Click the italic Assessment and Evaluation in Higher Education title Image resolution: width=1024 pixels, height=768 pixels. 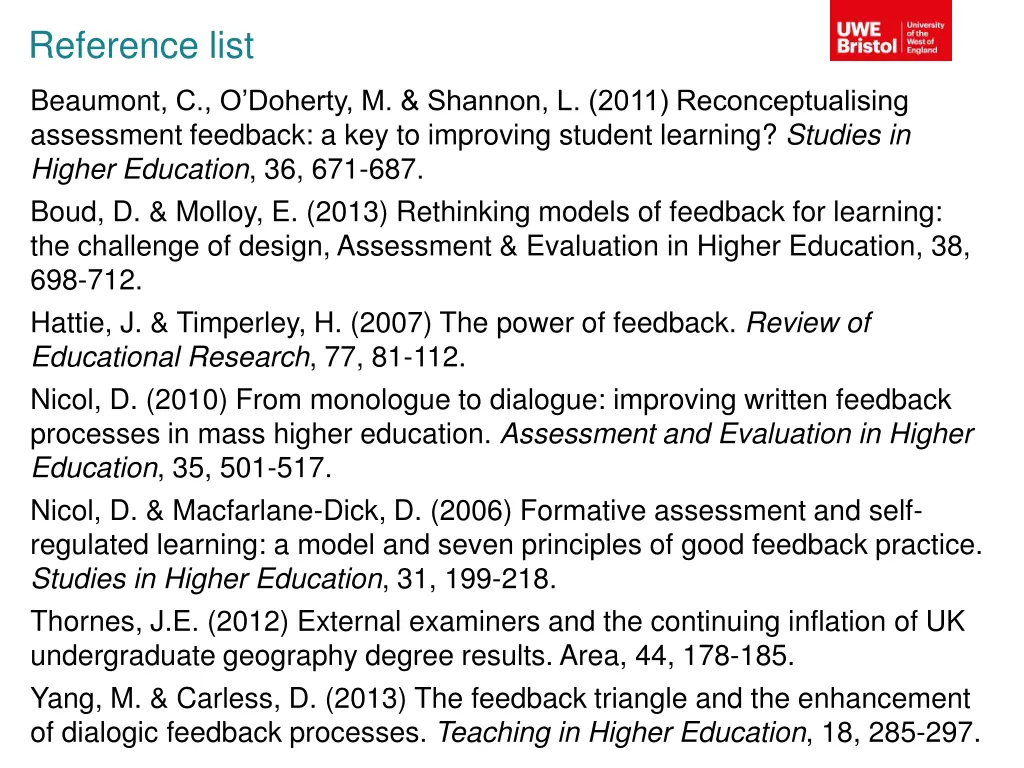click(x=502, y=451)
